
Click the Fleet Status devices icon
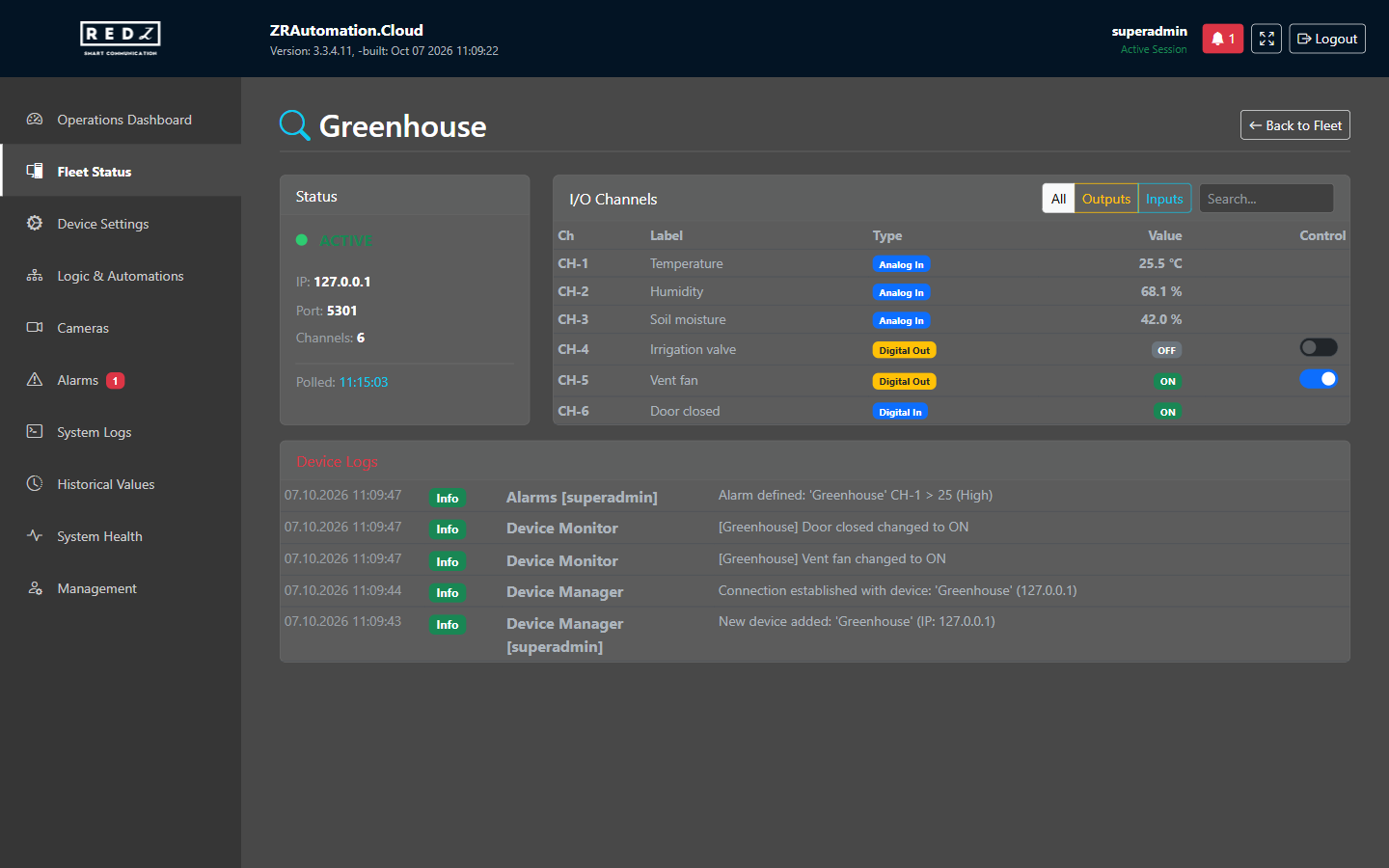click(x=35, y=172)
